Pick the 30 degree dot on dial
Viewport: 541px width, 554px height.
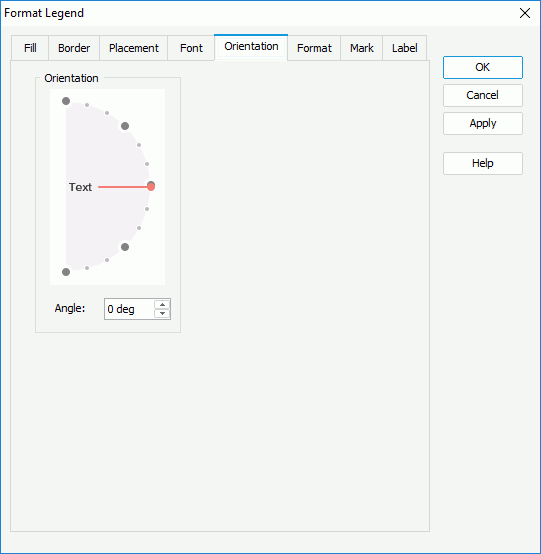tap(139, 145)
